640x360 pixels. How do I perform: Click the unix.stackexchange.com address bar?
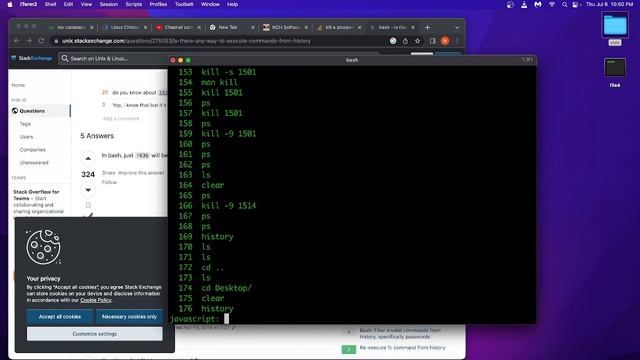pyautogui.click(x=220, y=41)
